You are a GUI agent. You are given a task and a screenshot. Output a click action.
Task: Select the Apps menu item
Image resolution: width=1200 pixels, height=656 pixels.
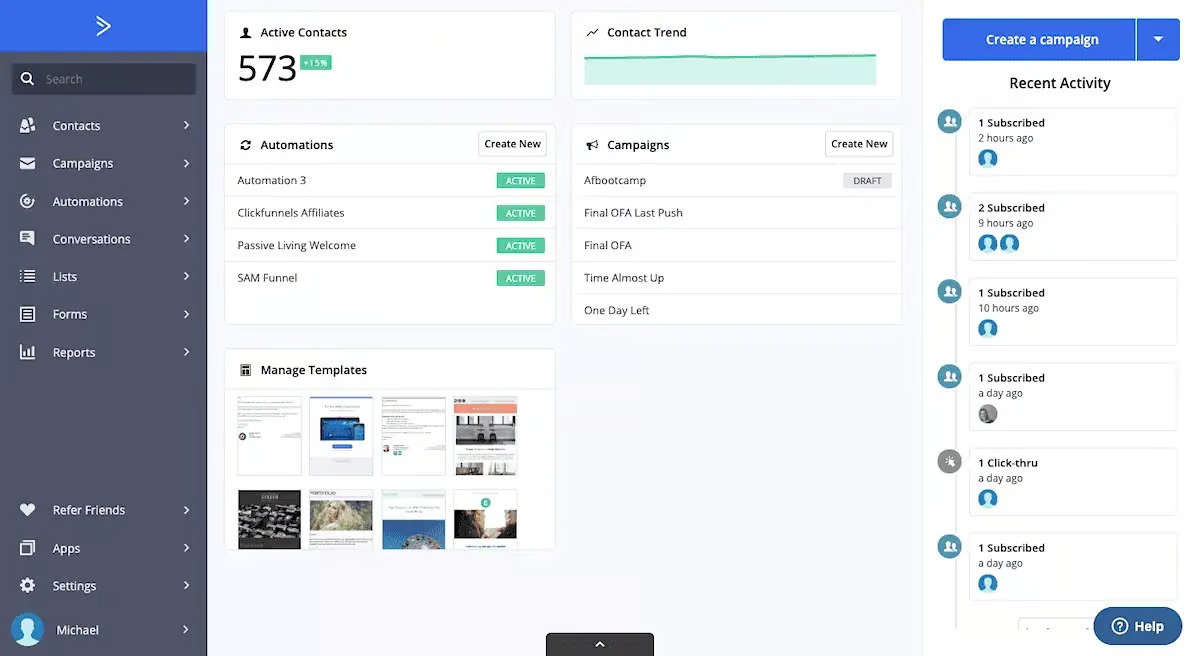65,547
